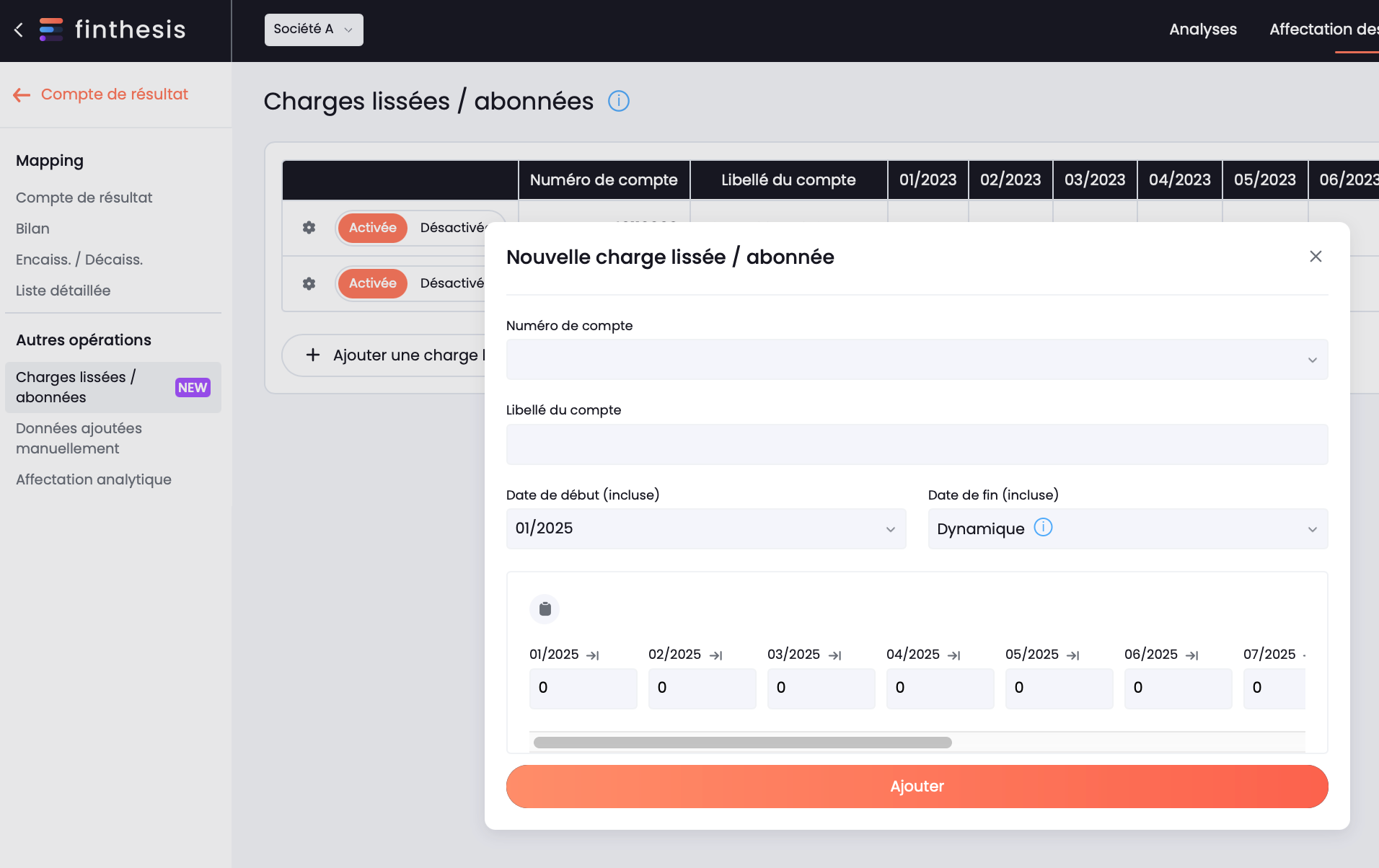This screenshot has width=1379, height=868.
Task: Click the fill-right arrow next to 04/2025
Action: 954,655
